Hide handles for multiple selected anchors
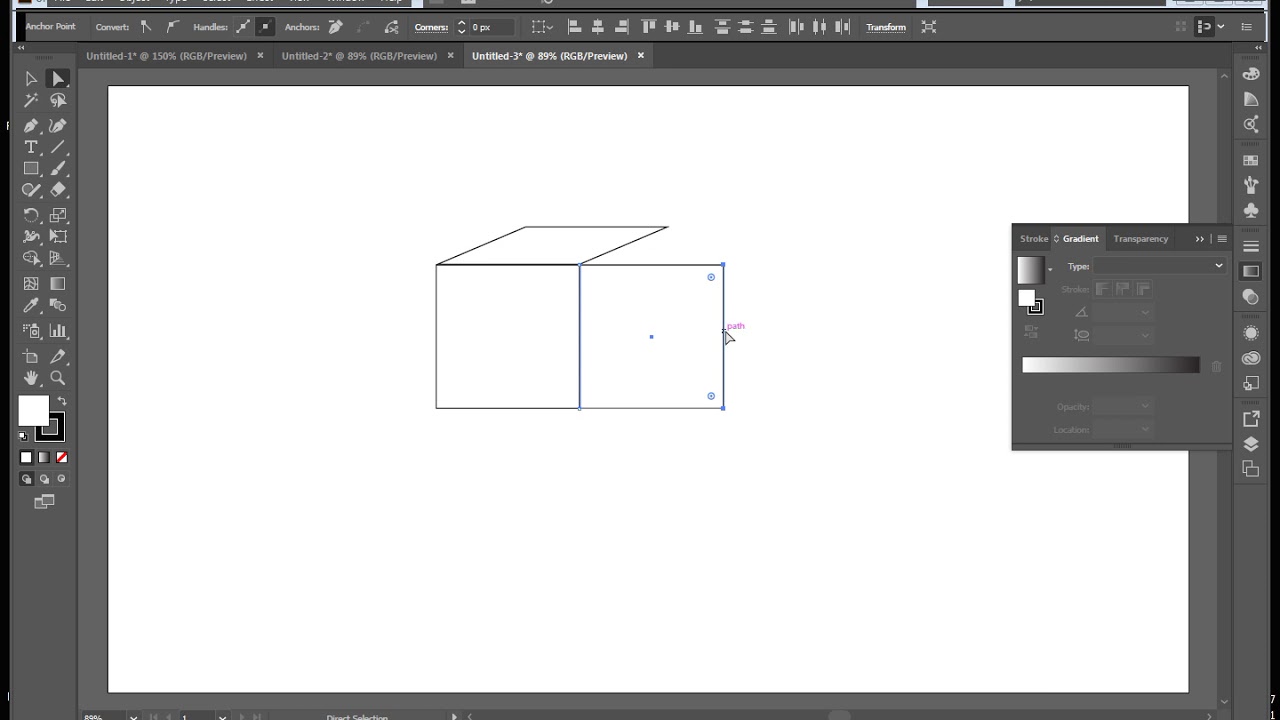 click(x=265, y=27)
